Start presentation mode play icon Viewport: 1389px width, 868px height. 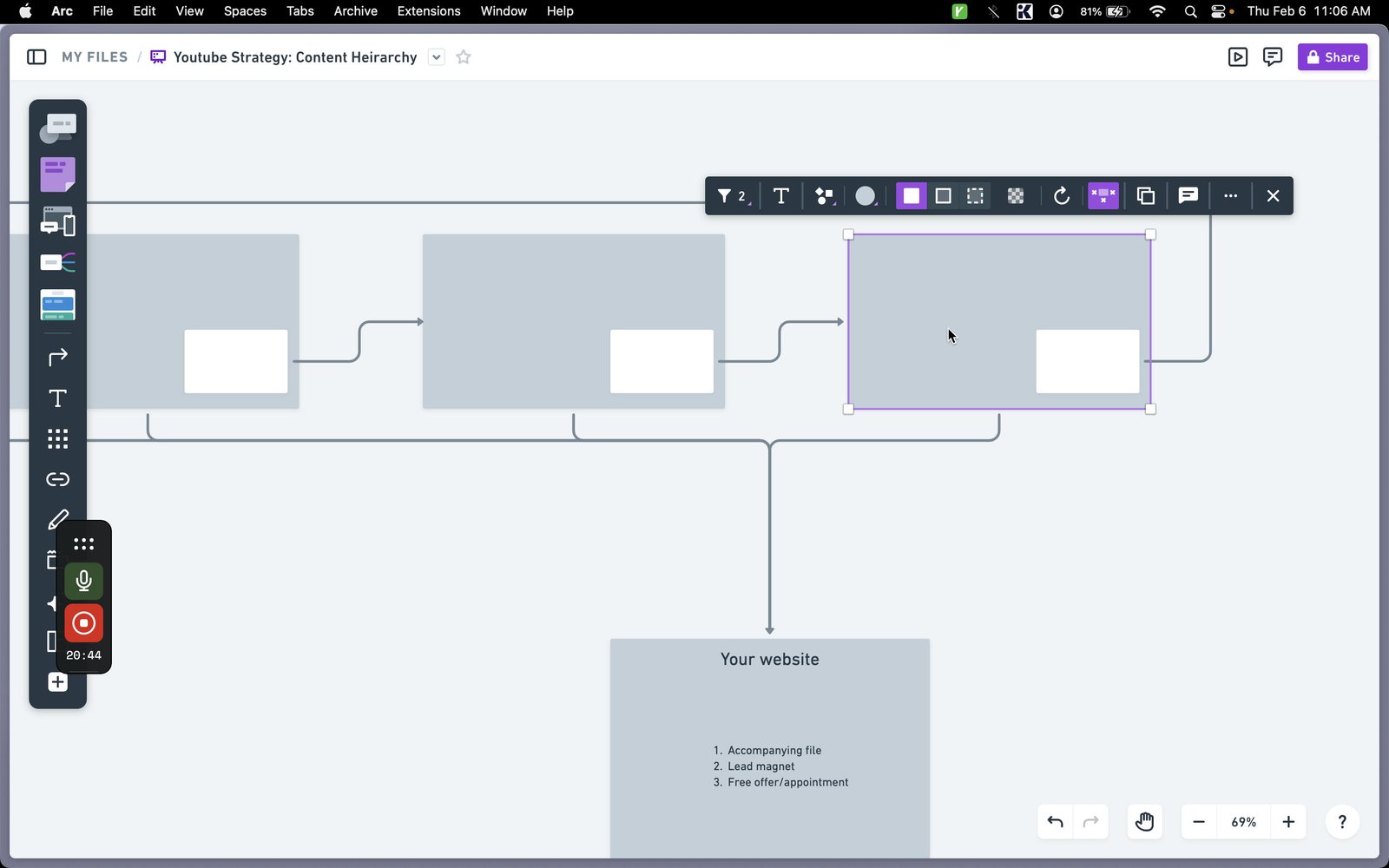click(1238, 57)
